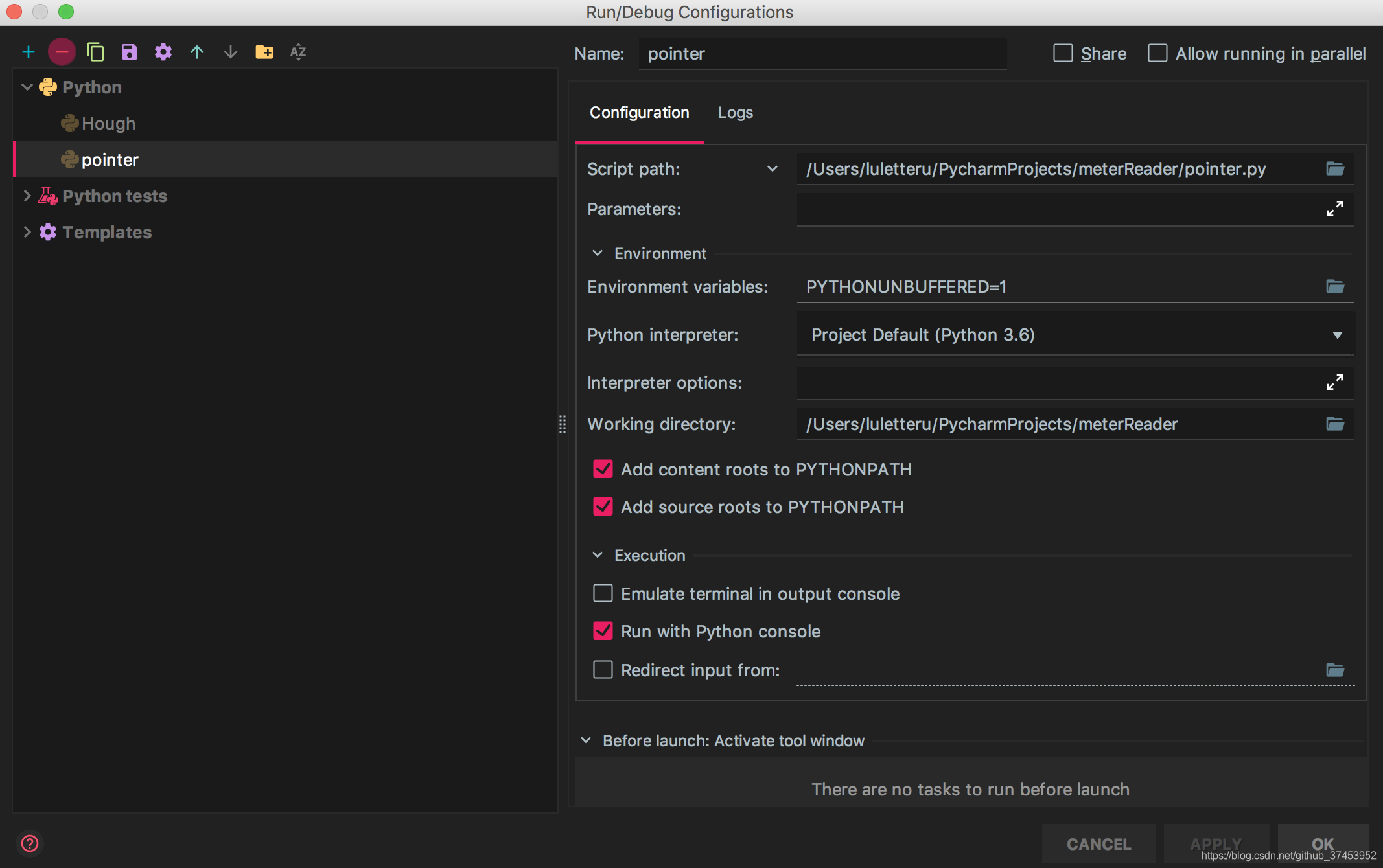Click the add new configuration plus icon
Image resolution: width=1383 pixels, height=868 pixels.
pos(29,52)
